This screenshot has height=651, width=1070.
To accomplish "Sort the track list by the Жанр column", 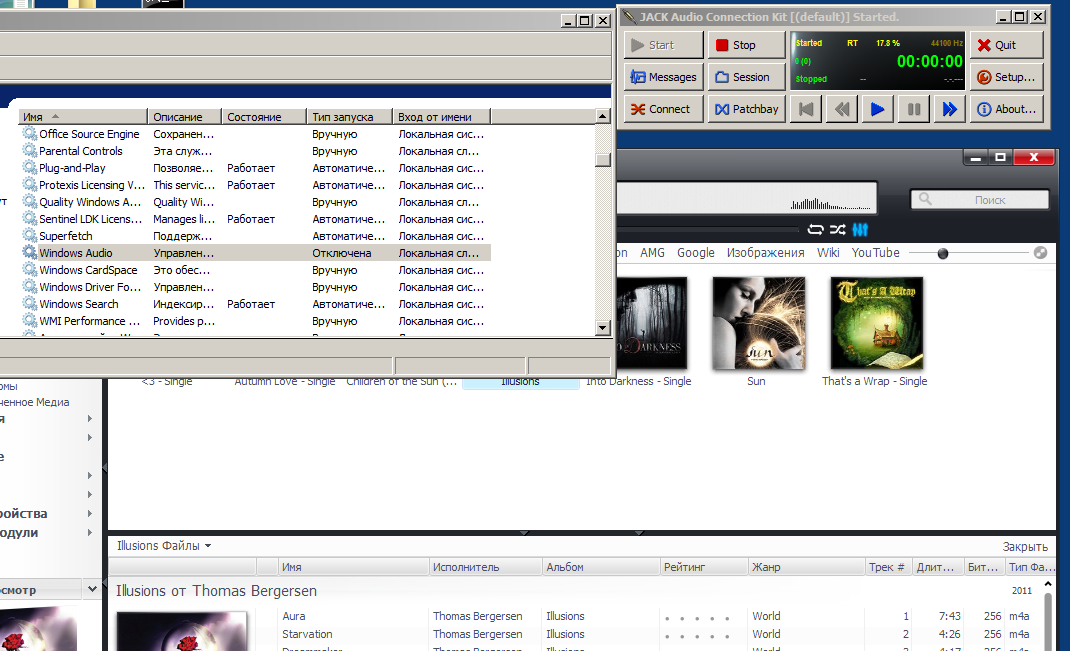I will point(807,567).
